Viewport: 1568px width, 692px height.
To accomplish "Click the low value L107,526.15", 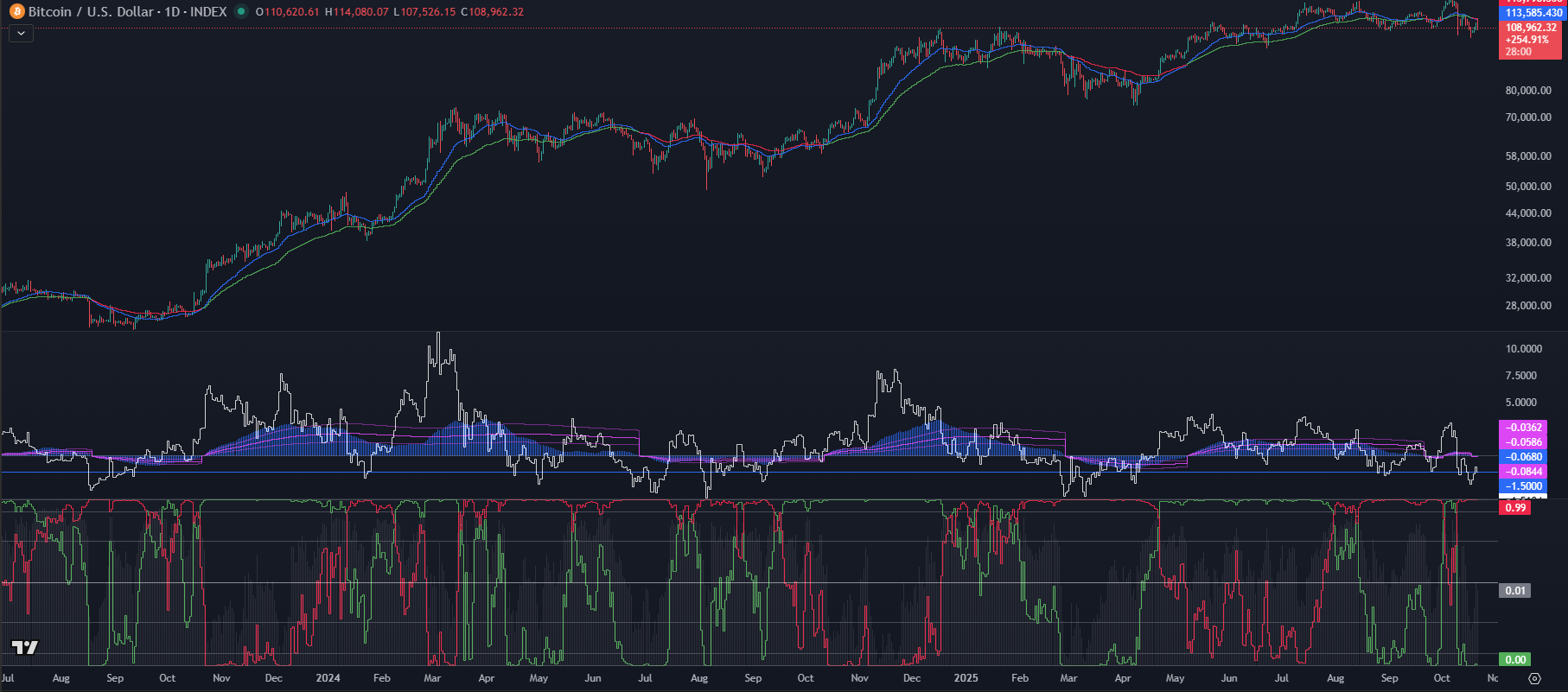I will coord(424,11).
